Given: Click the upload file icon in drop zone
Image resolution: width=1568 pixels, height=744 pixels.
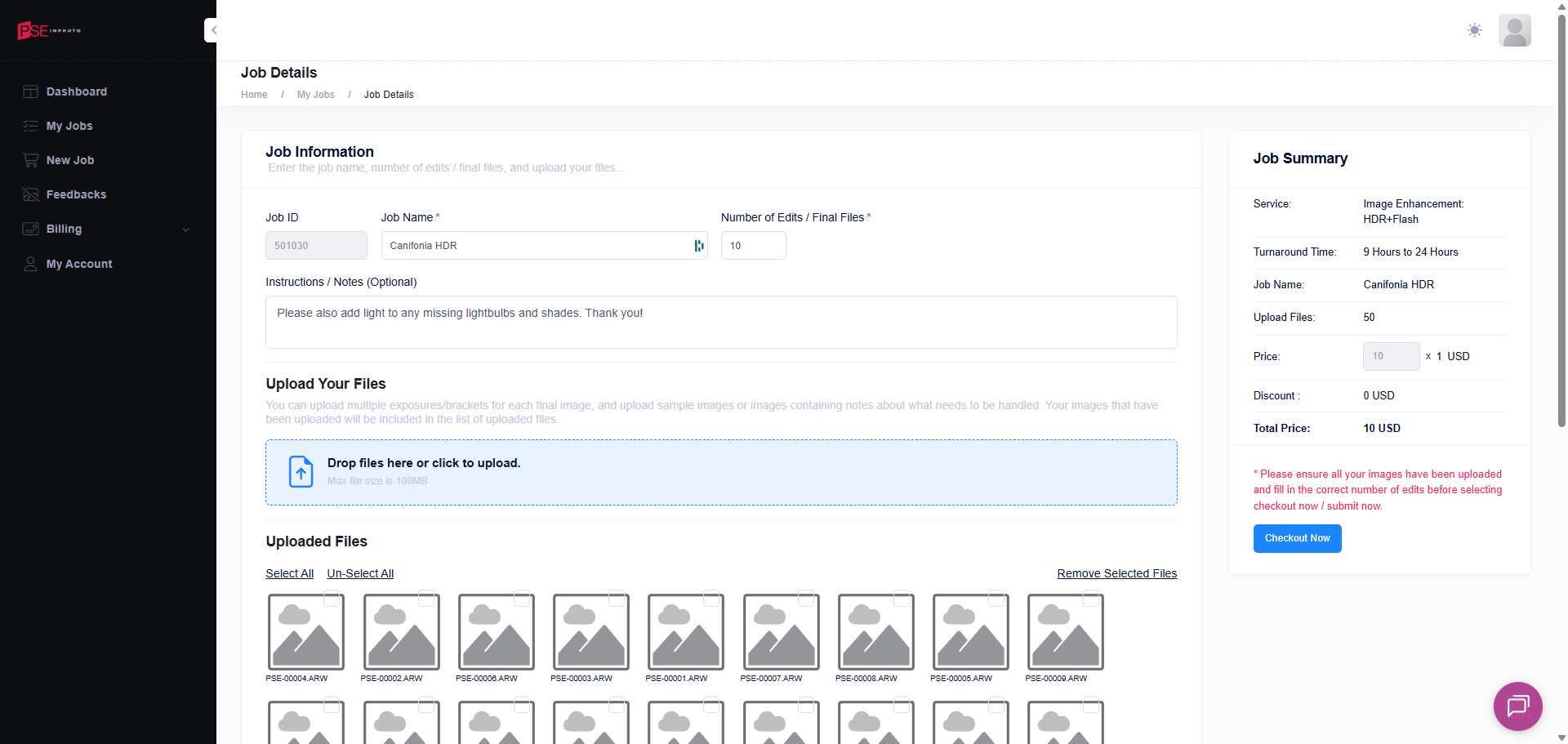Looking at the screenshot, I should coord(301,471).
